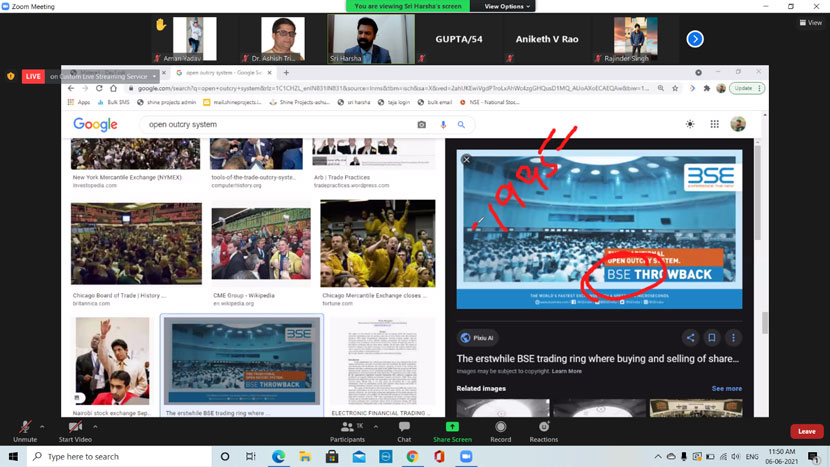Unmute the microphone in Zoom
Viewport: 830px width, 467px height.
(x=24, y=431)
